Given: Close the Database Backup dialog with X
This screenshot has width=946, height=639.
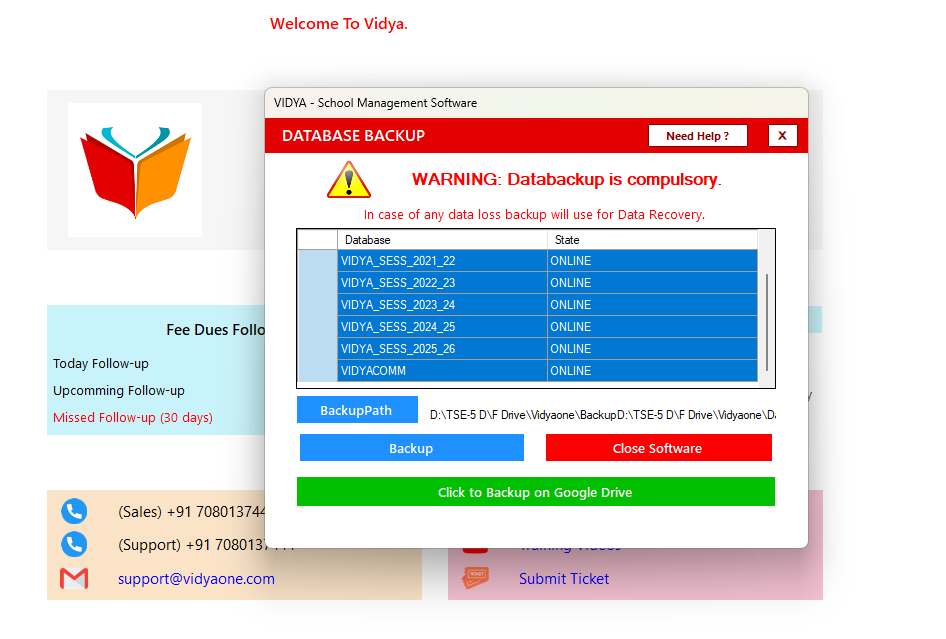Looking at the screenshot, I should point(783,136).
